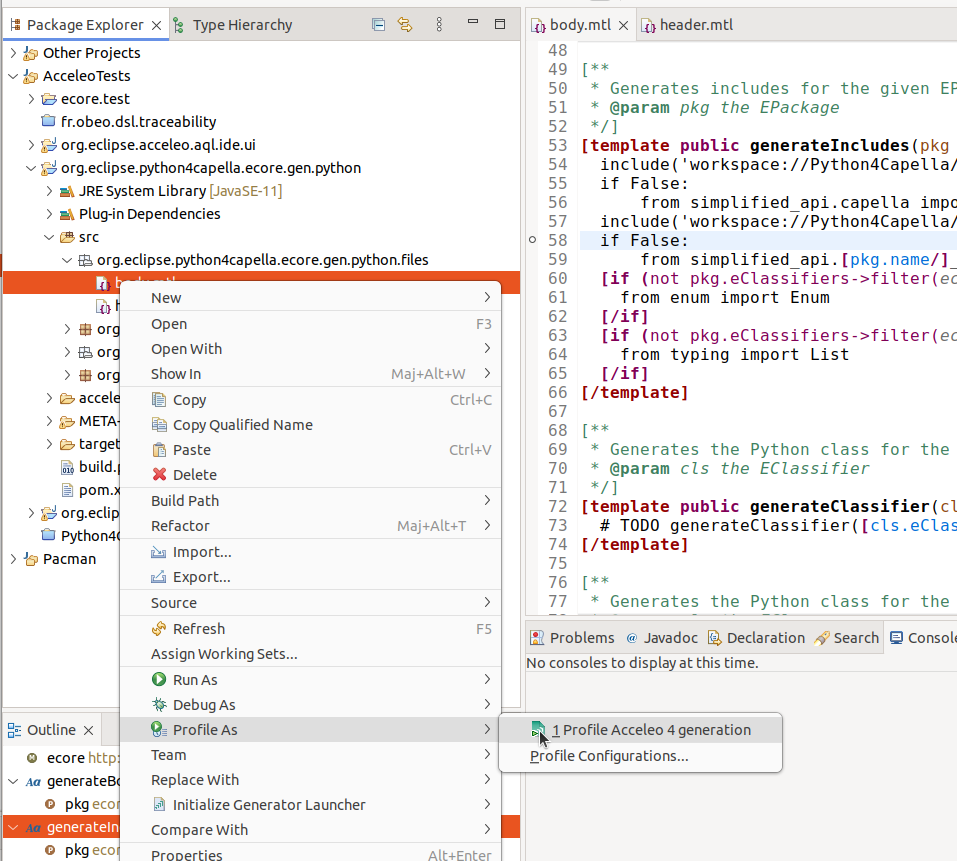Viewport: 957px width, 861px height.
Task: Open the Search view tab icon
Action: tap(822, 638)
